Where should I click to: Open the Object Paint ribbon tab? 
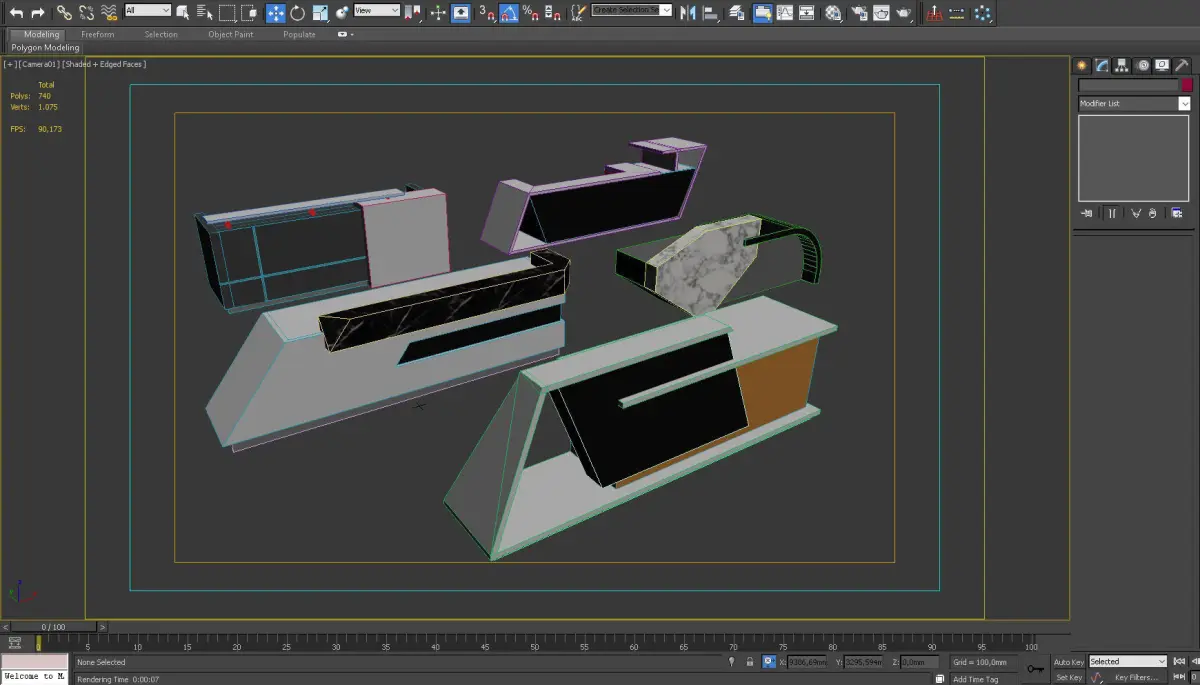coord(230,34)
